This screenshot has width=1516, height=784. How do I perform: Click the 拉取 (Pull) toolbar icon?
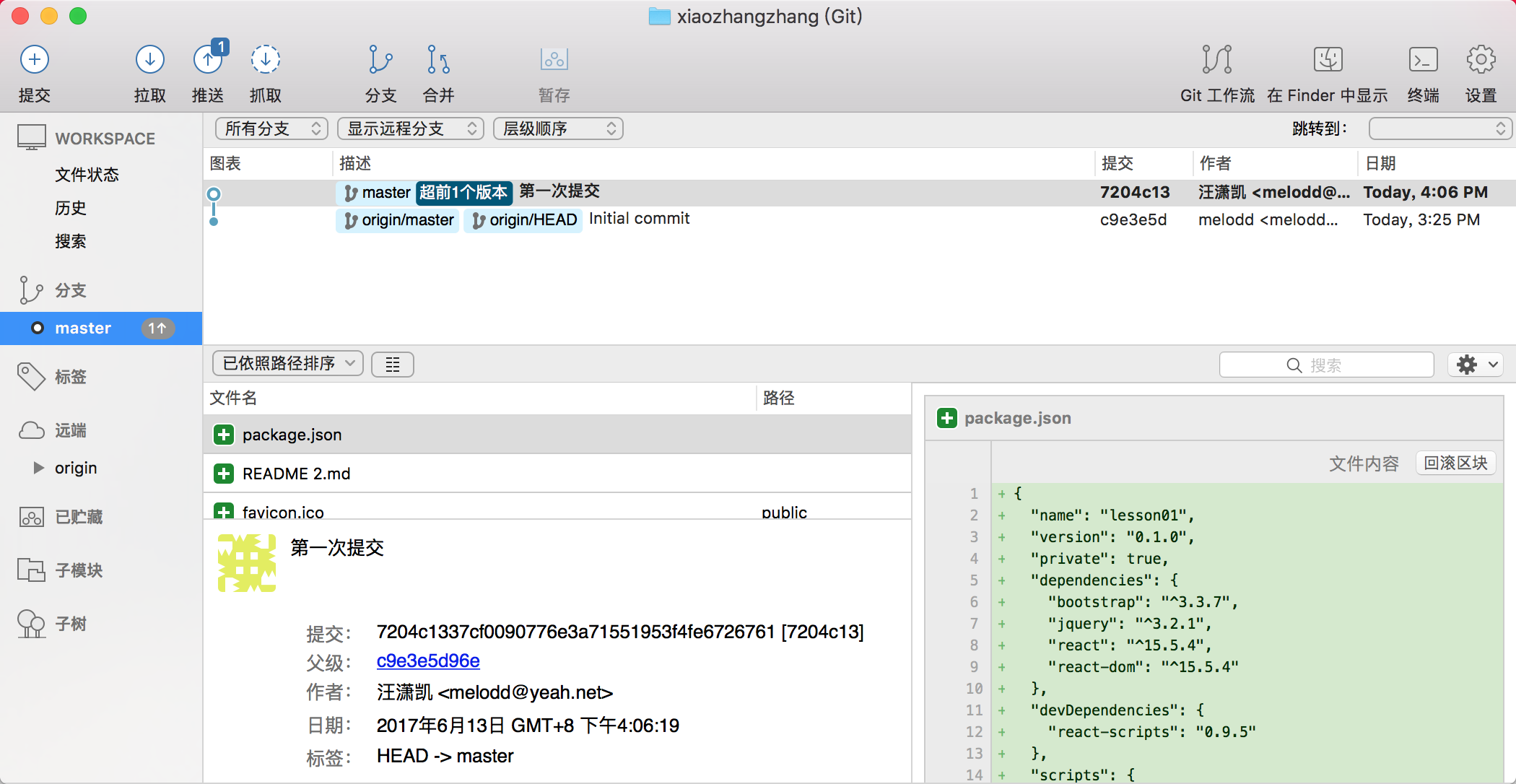tap(149, 60)
